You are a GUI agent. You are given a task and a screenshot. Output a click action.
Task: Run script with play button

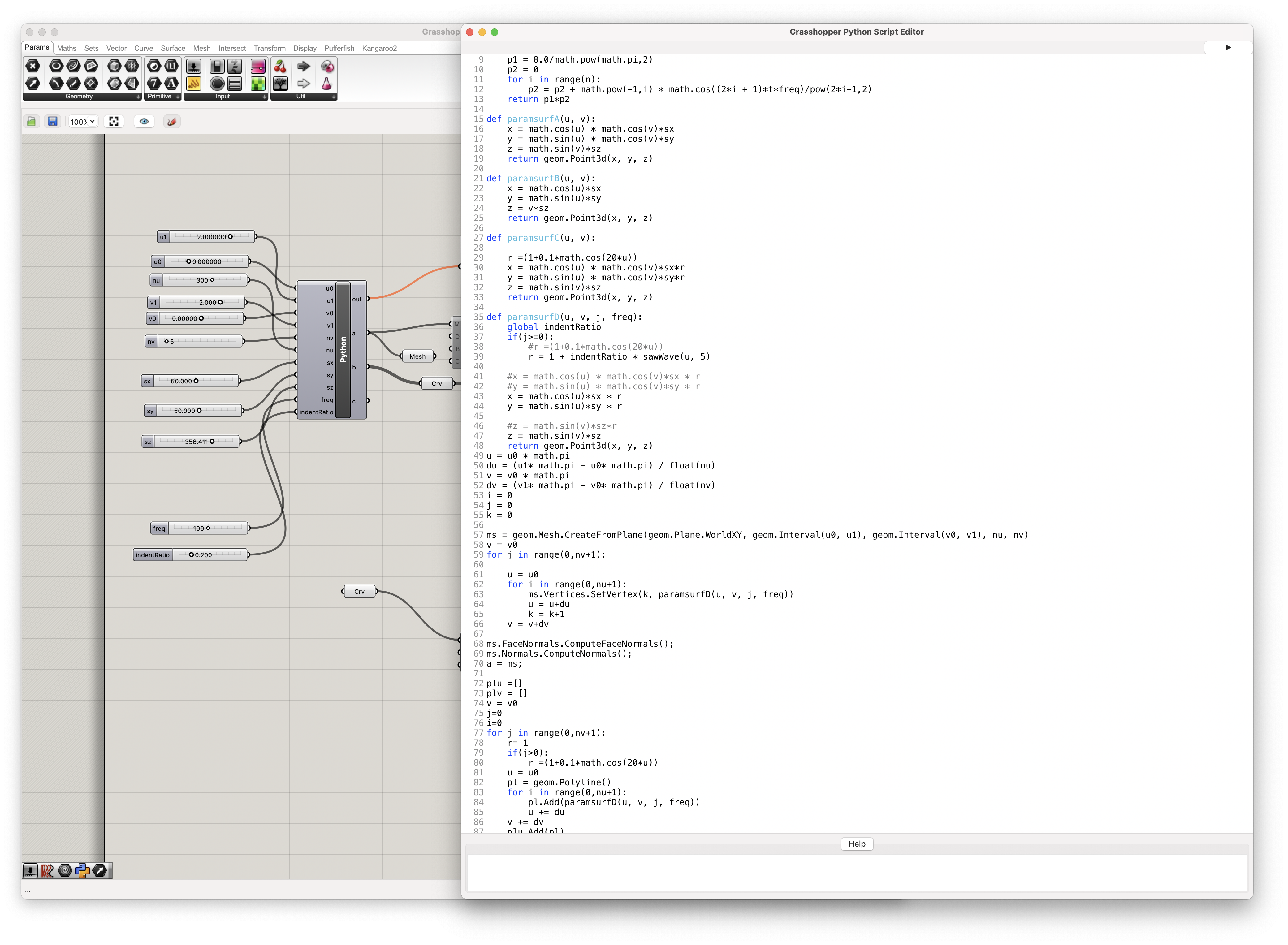(1228, 47)
